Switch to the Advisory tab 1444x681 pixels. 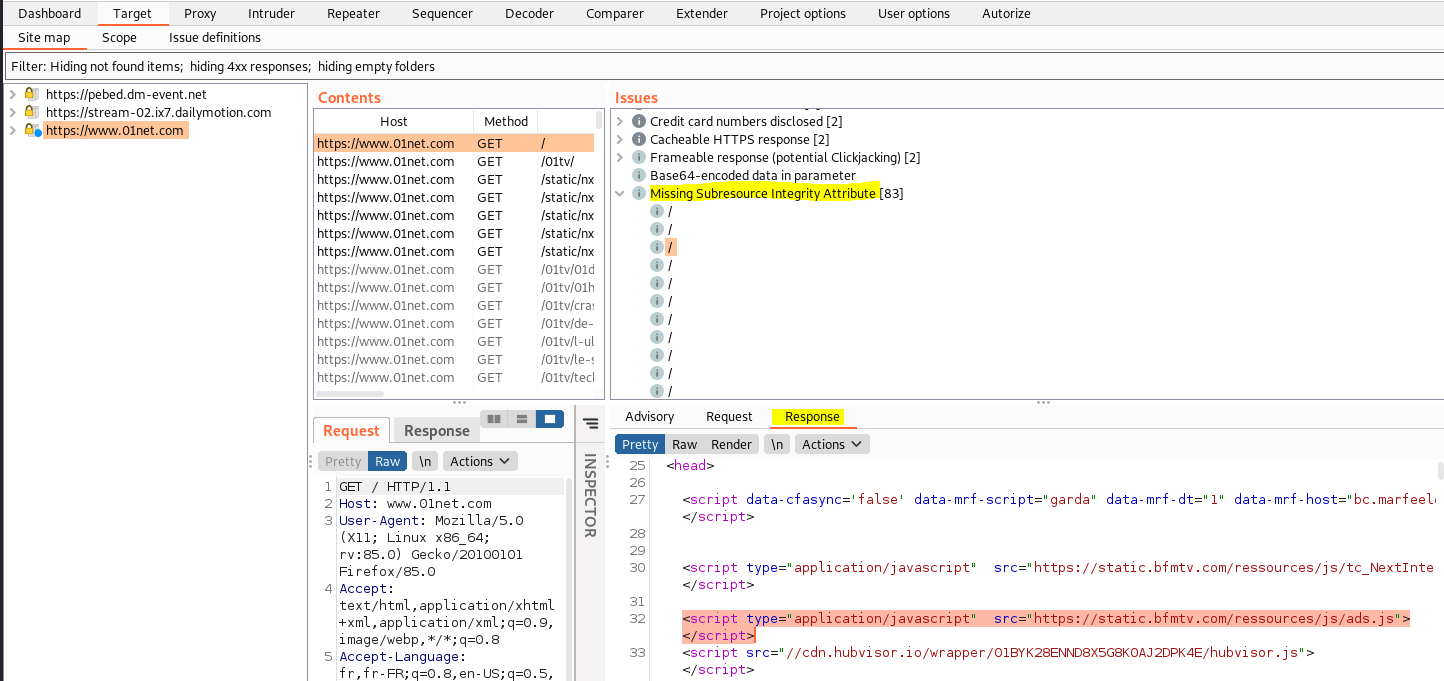(x=649, y=416)
